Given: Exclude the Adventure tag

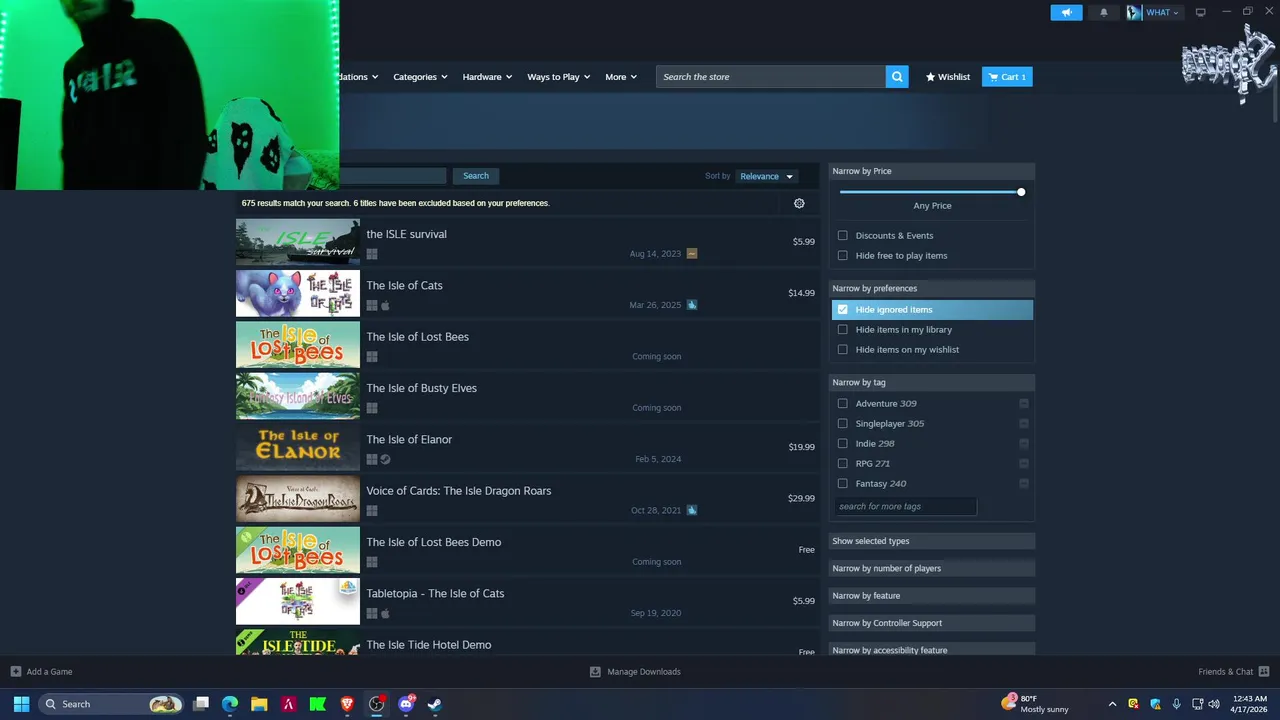Looking at the screenshot, I should [x=1024, y=404].
